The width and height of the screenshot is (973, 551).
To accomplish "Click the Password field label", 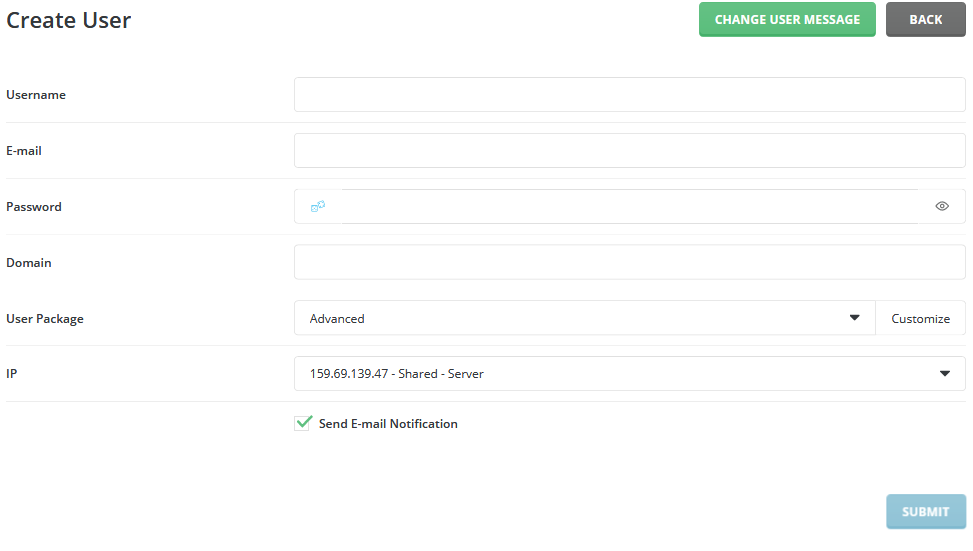I will pyautogui.click(x=34, y=207).
